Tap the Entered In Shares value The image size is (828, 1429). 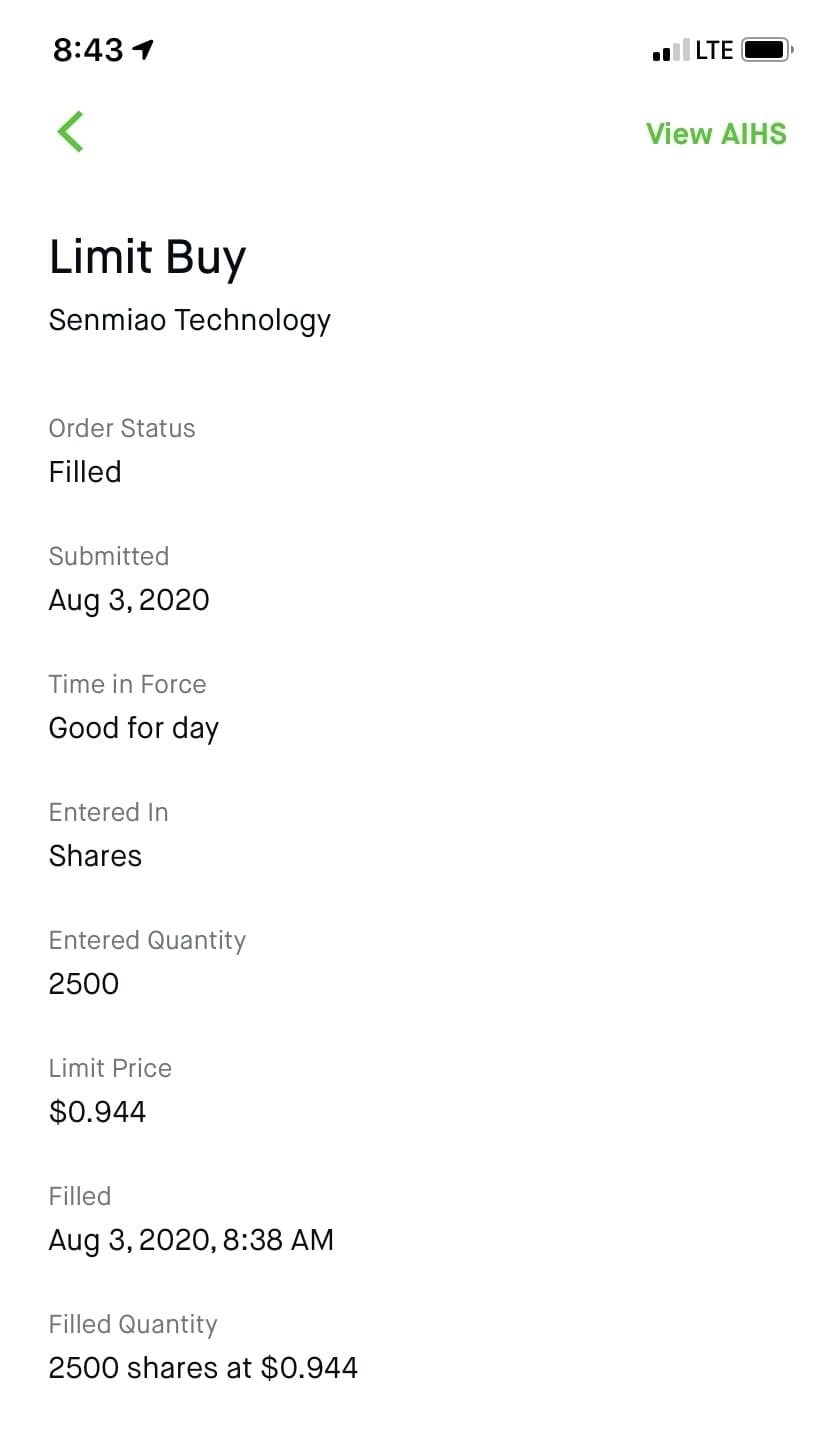tap(95, 856)
